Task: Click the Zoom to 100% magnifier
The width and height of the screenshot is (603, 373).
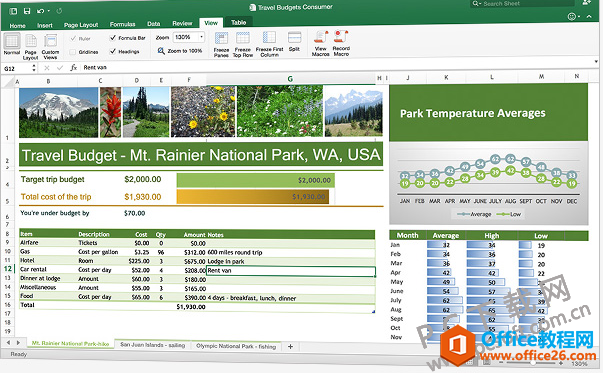Action: (162, 51)
